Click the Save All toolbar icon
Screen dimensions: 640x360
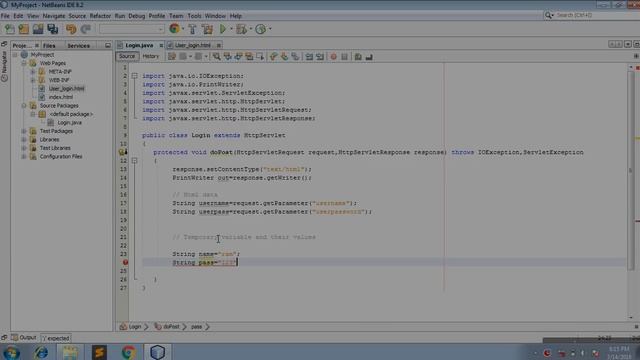pos(53,29)
